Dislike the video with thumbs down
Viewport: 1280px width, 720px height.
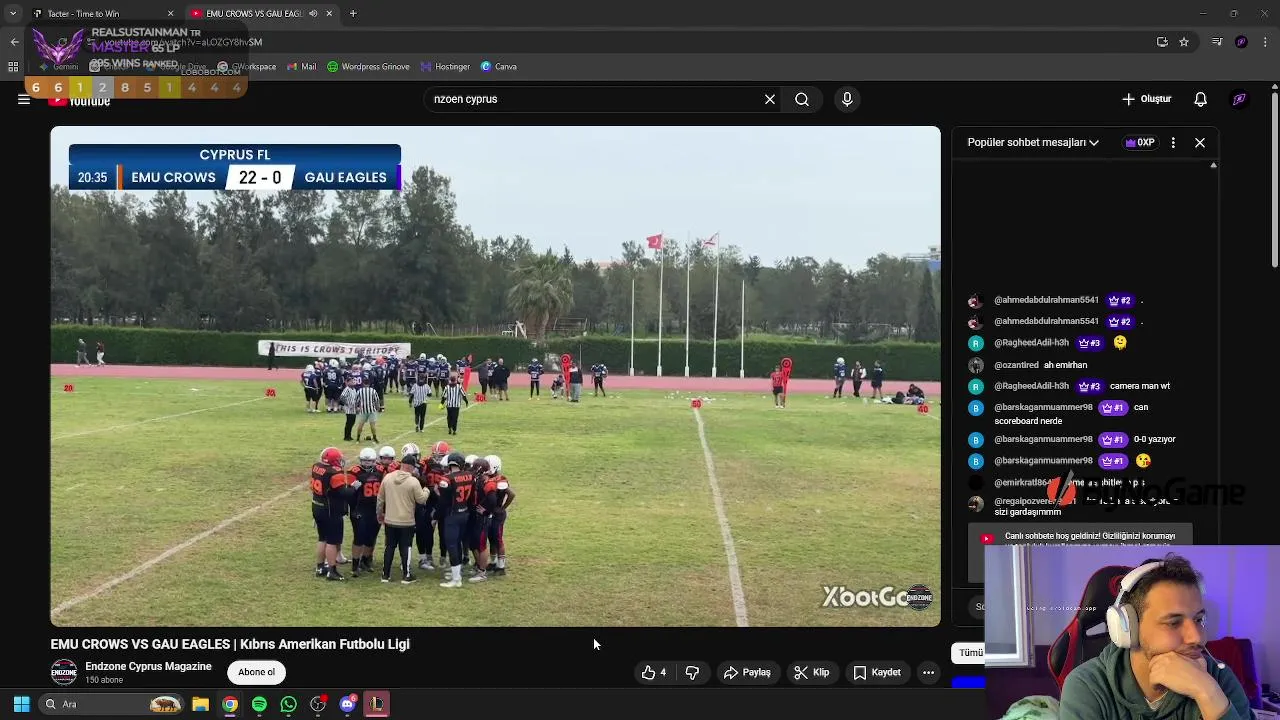692,673
